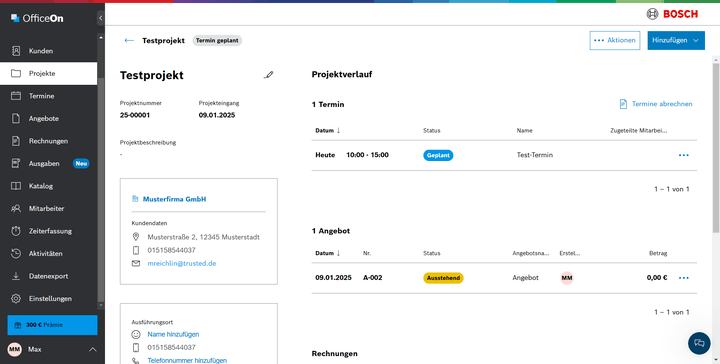Select Projekte in the sidebar
The image size is (720, 364).
49,73
